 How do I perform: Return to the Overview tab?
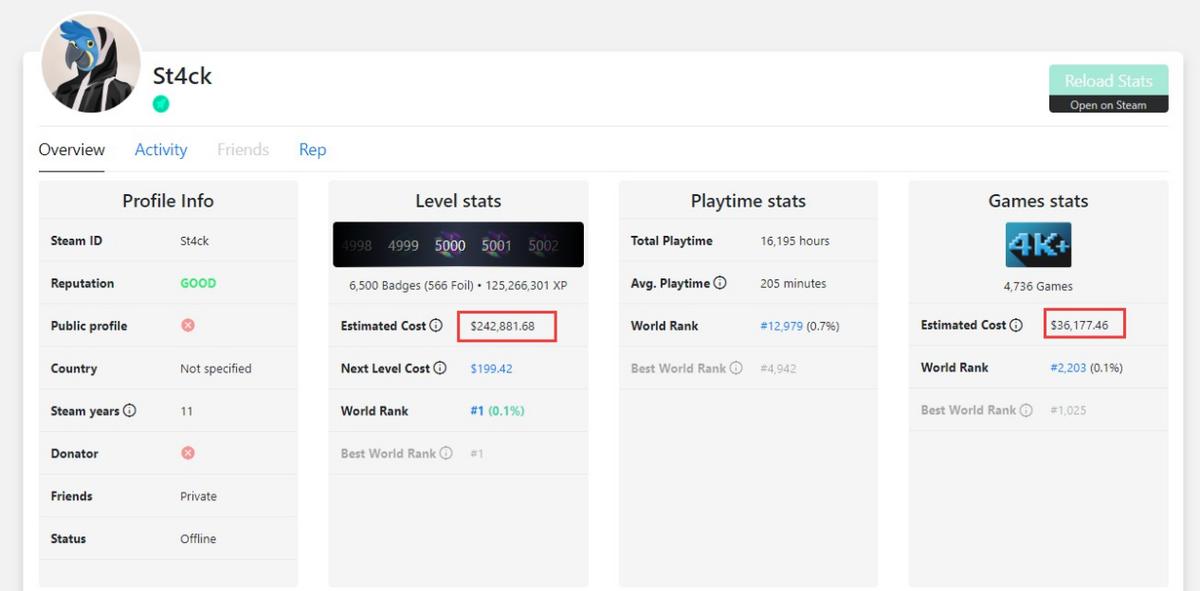(71, 149)
